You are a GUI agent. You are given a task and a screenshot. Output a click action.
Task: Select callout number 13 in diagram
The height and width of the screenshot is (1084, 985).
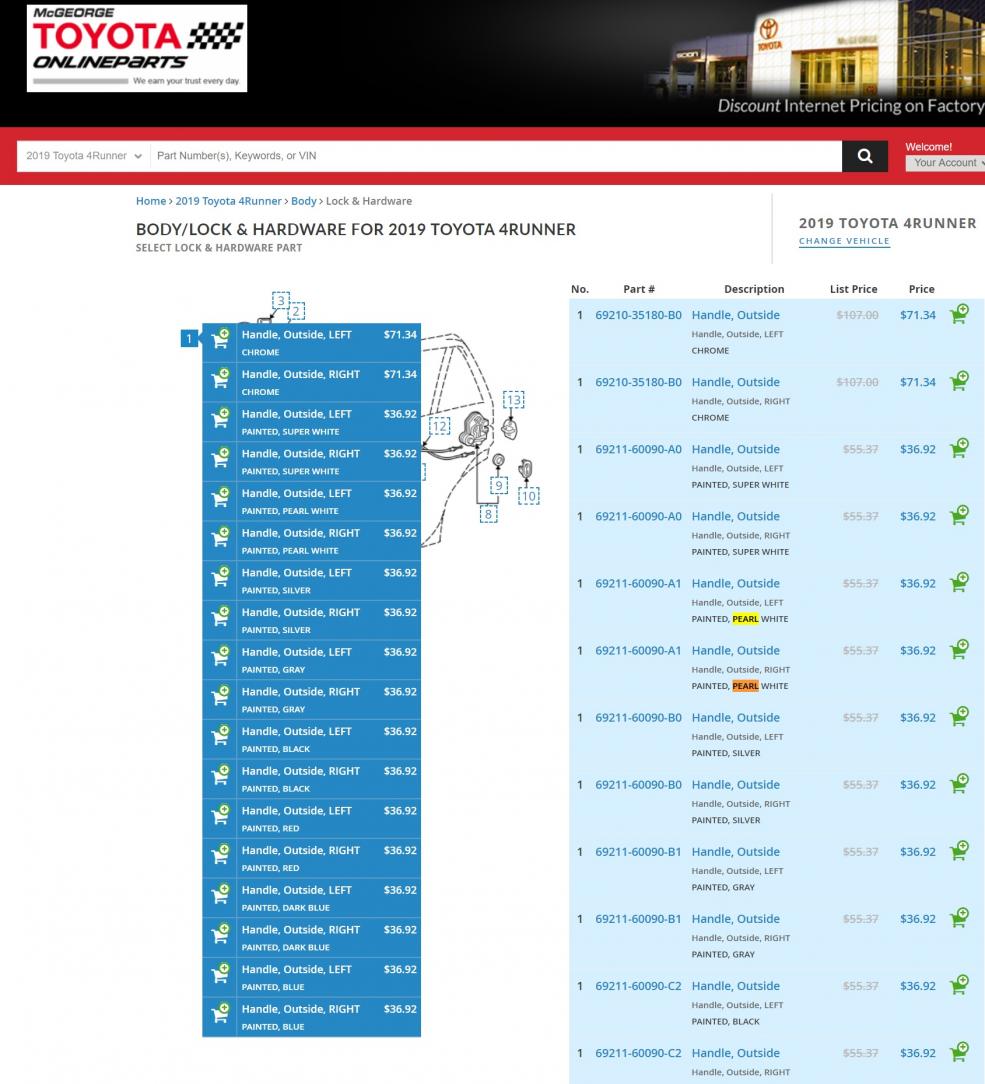[x=514, y=400]
